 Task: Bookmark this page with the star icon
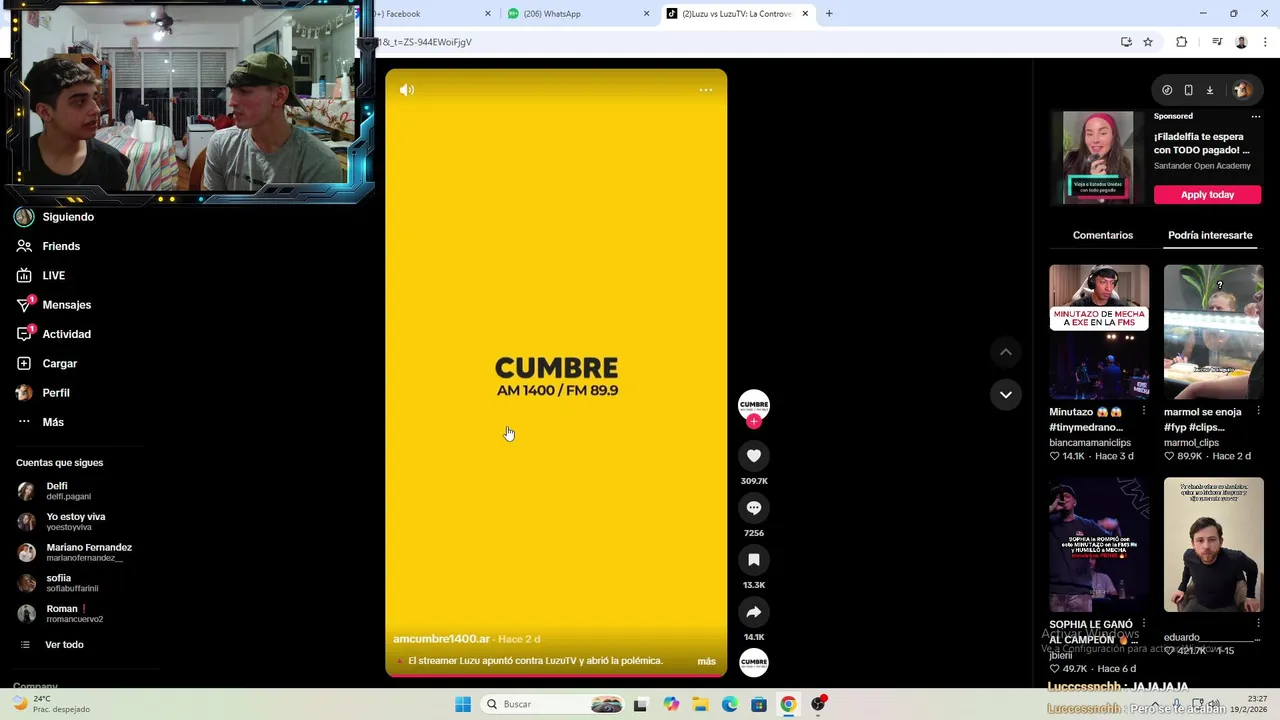1148,42
